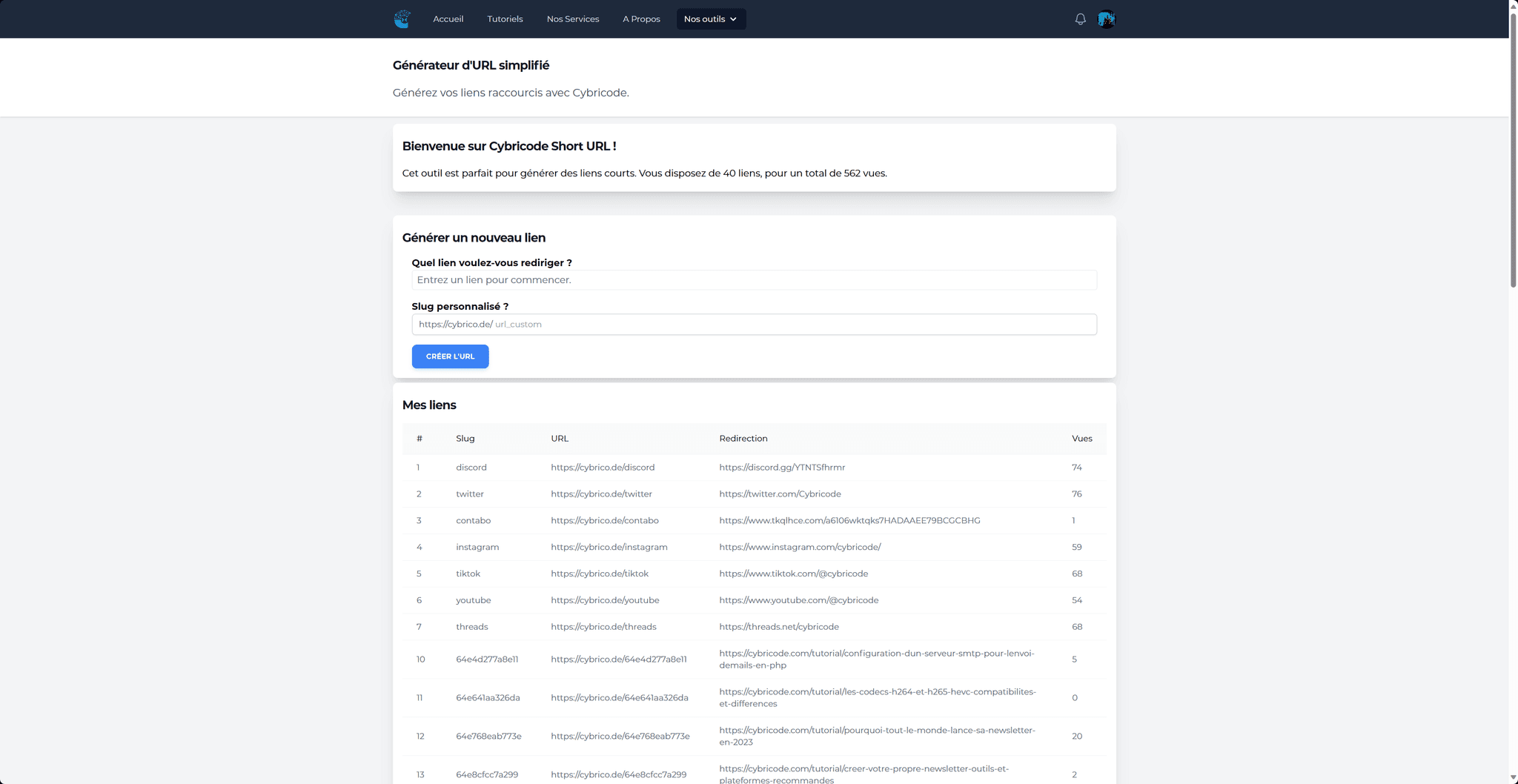This screenshot has width=1518, height=784.
Task: Open the A Propos page
Action: pos(641,19)
